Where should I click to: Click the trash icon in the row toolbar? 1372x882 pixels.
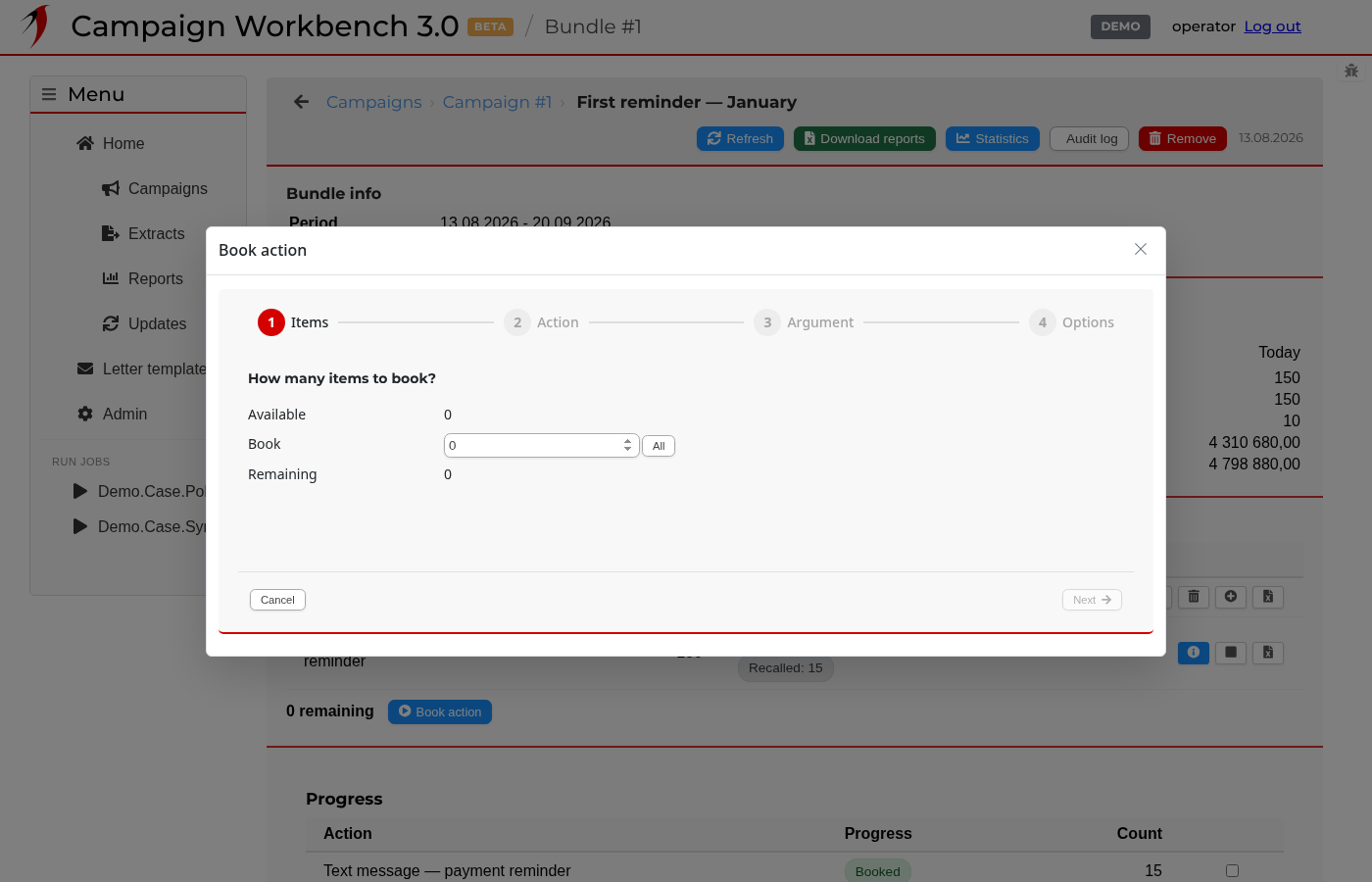1193,597
